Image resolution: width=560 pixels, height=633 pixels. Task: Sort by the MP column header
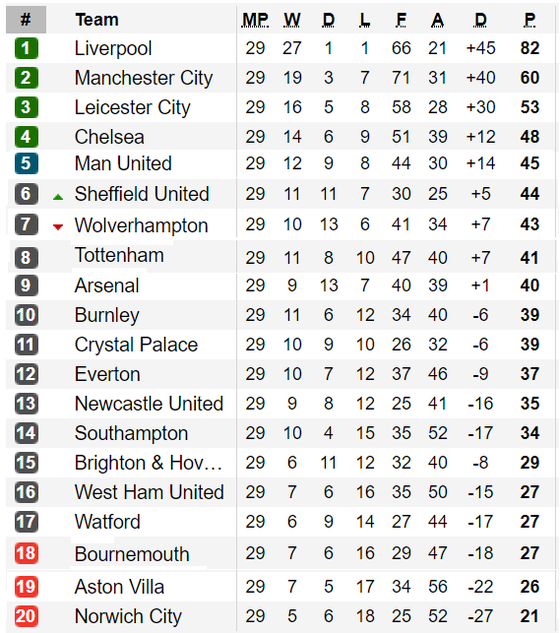coord(255,20)
